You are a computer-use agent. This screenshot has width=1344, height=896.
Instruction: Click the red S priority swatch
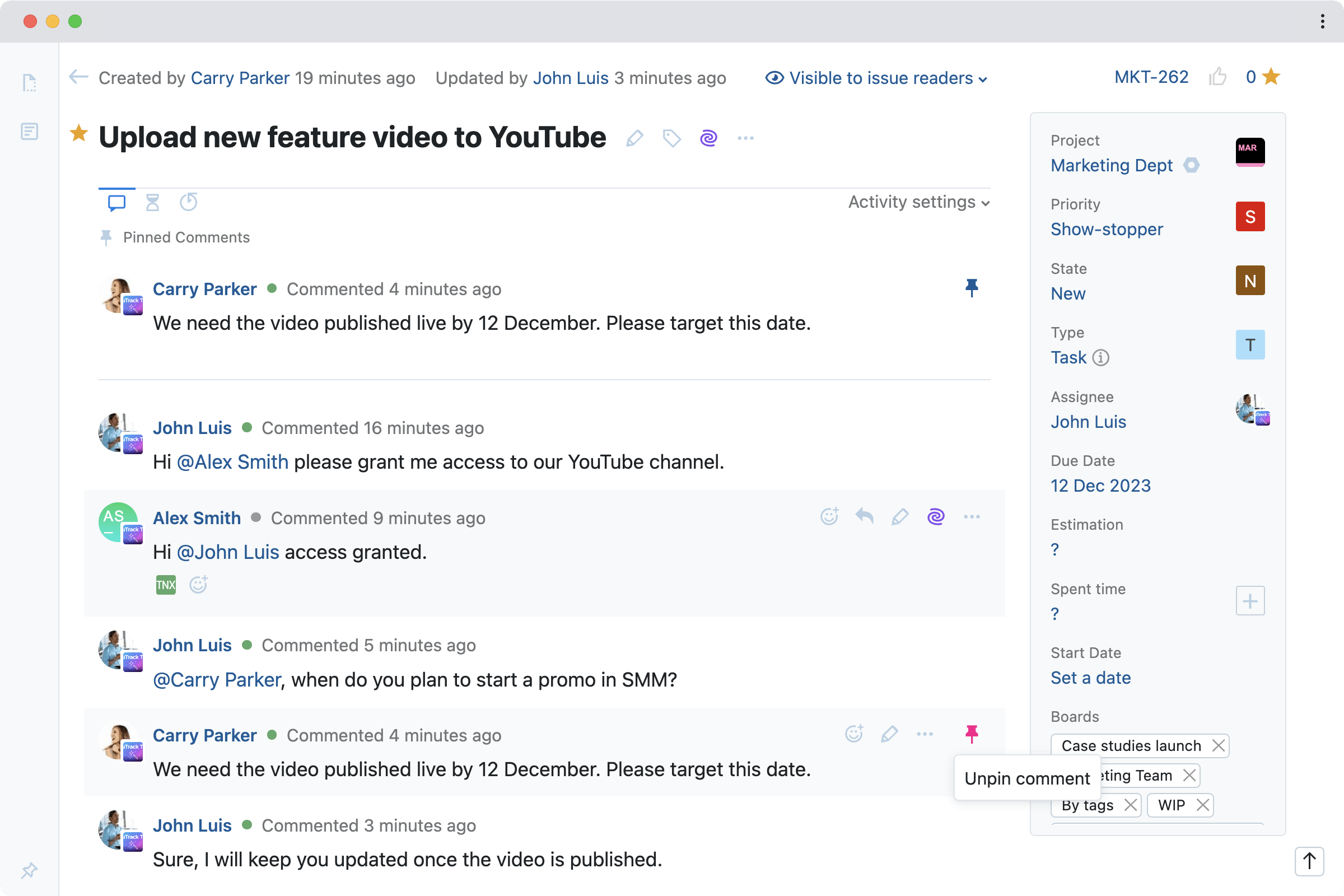(x=1250, y=217)
